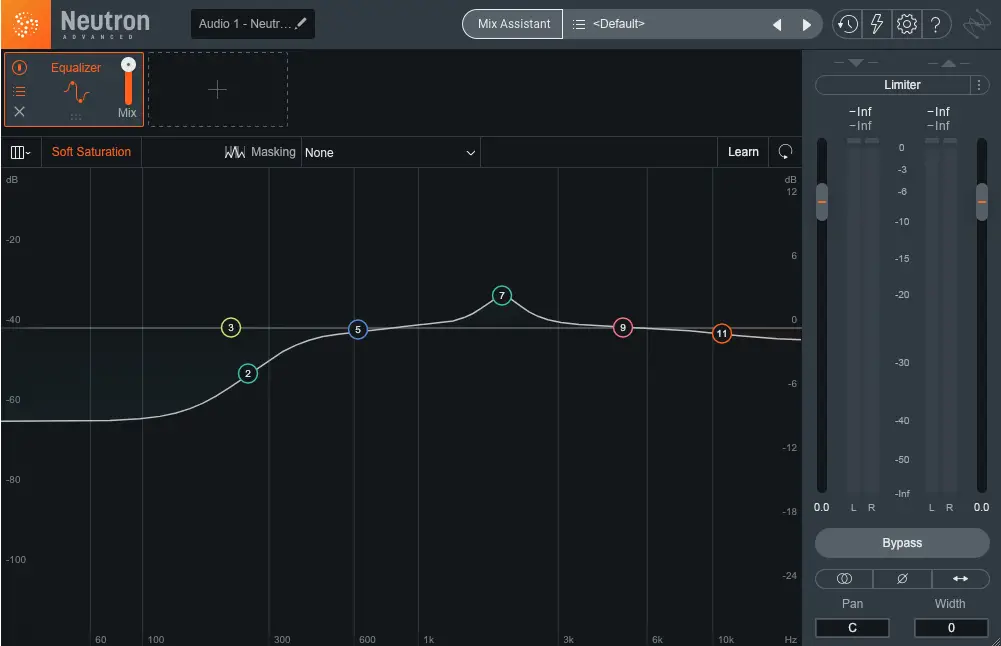Open the Masking source None dropdown
Viewport: 1001px width, 646px height.
[390, 153]
